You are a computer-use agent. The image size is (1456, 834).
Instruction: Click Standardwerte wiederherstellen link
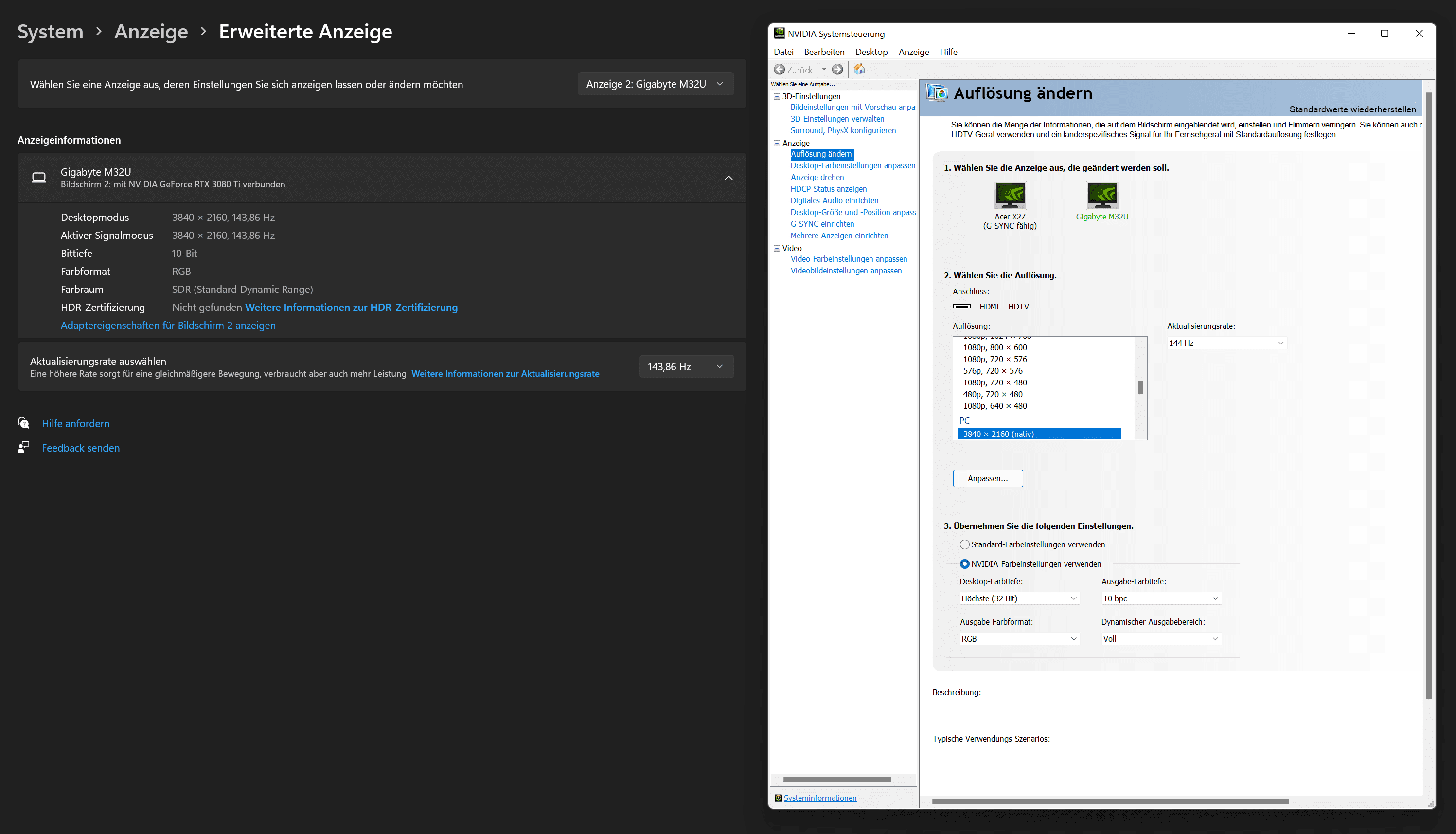1352,109
